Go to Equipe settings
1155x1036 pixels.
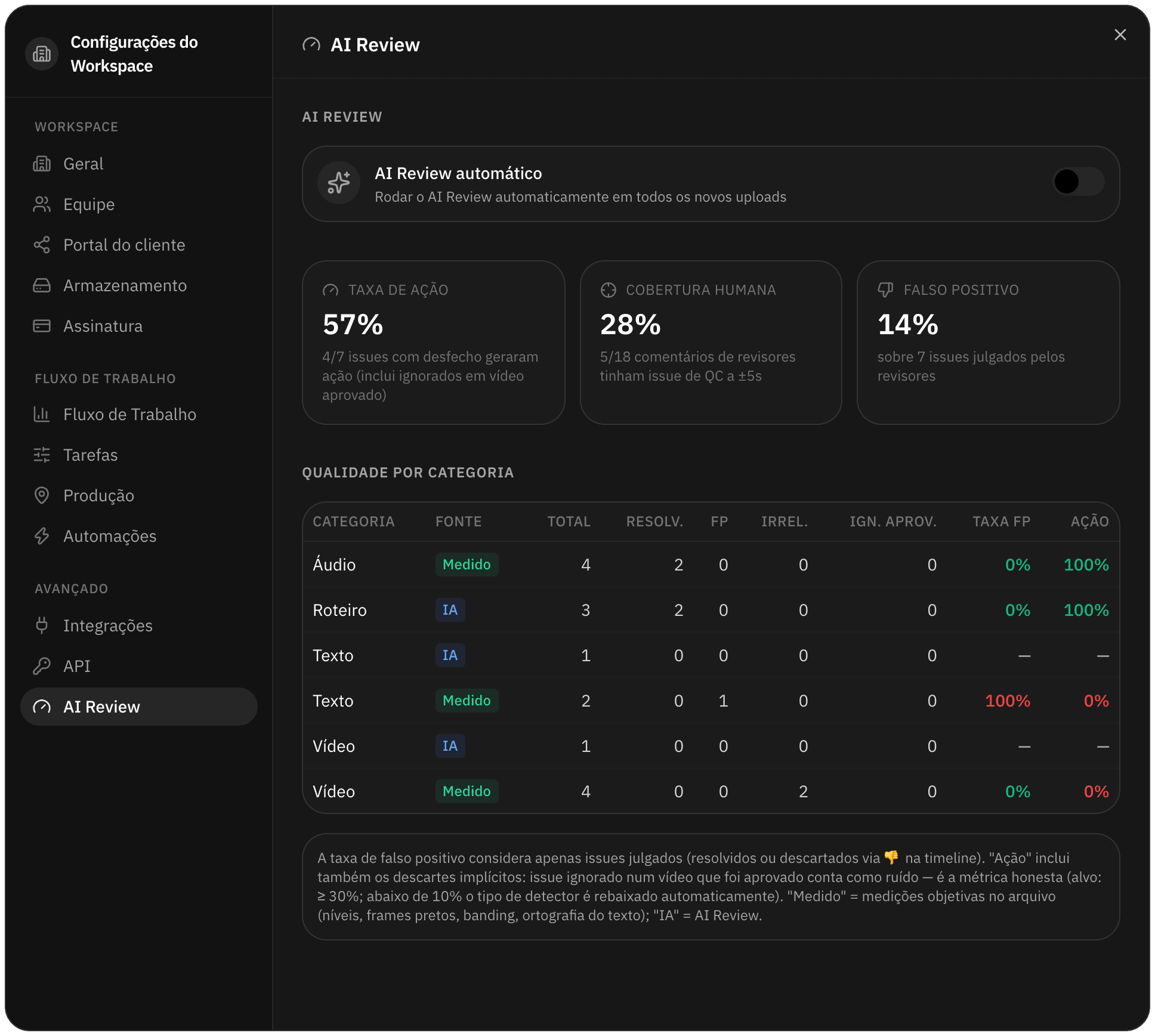[x=139, y=204]
